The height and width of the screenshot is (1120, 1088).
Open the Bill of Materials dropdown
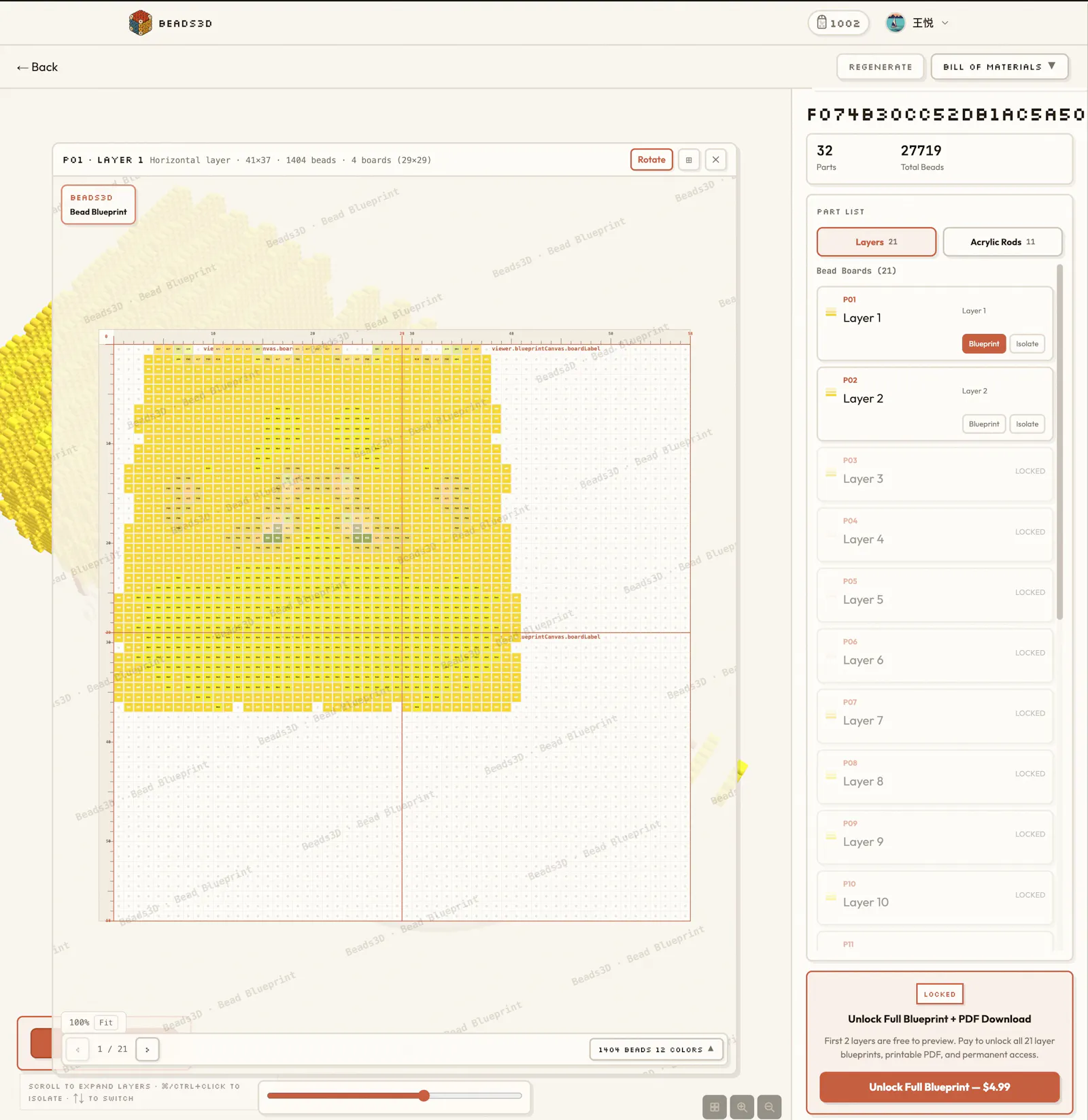(x=999, y=67)
